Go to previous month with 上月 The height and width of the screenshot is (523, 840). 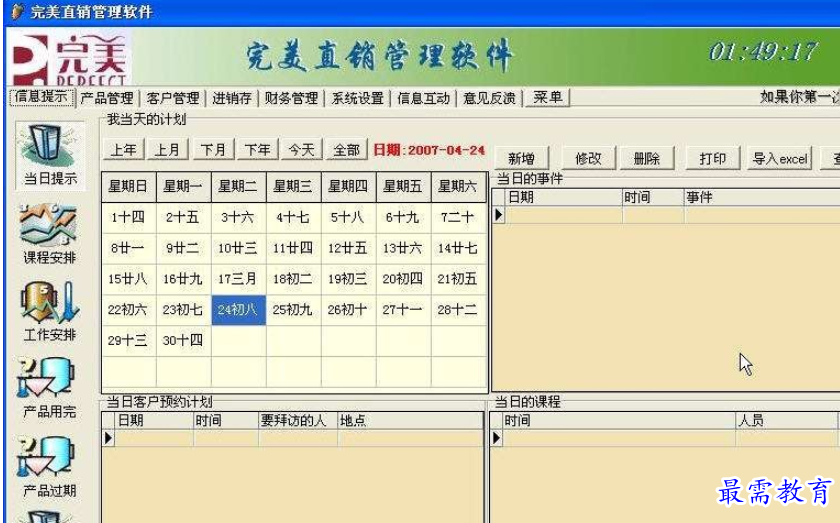tap(168, 150)
